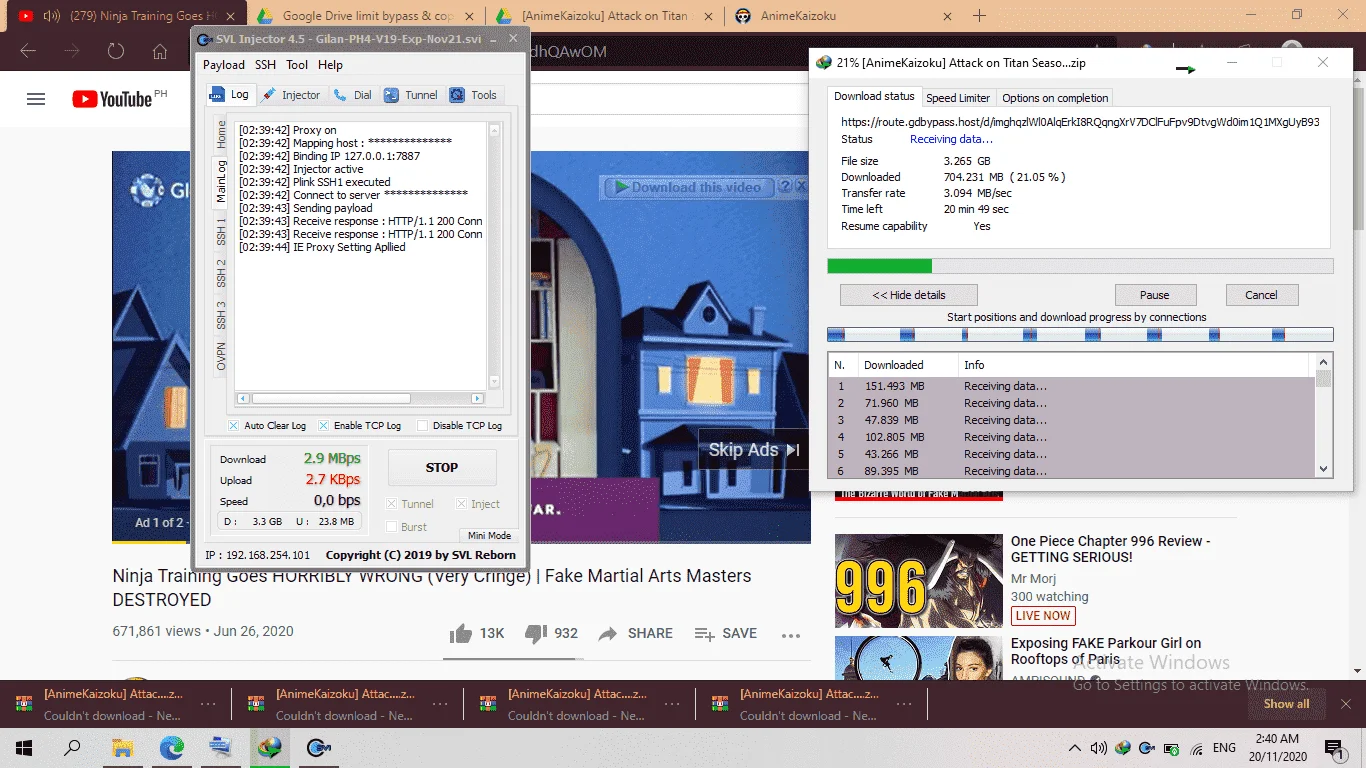The image size is (1366, 768).
Task: Click Show all downloads
Action: (1287, 704)
